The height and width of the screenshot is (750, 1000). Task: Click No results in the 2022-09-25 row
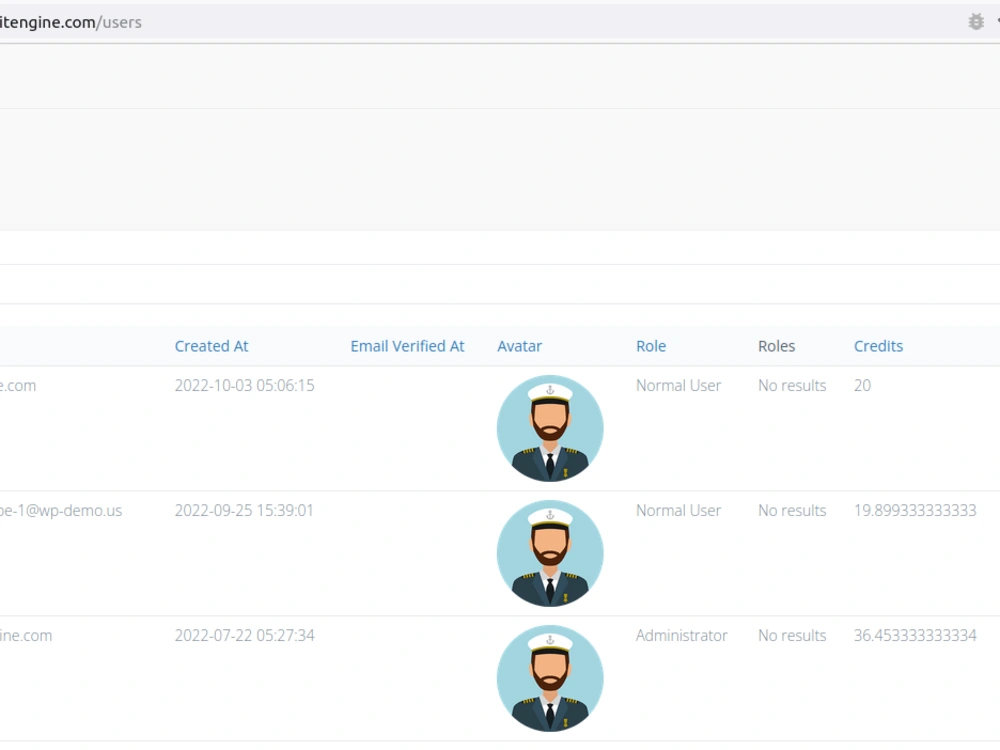tap(791, 510)
